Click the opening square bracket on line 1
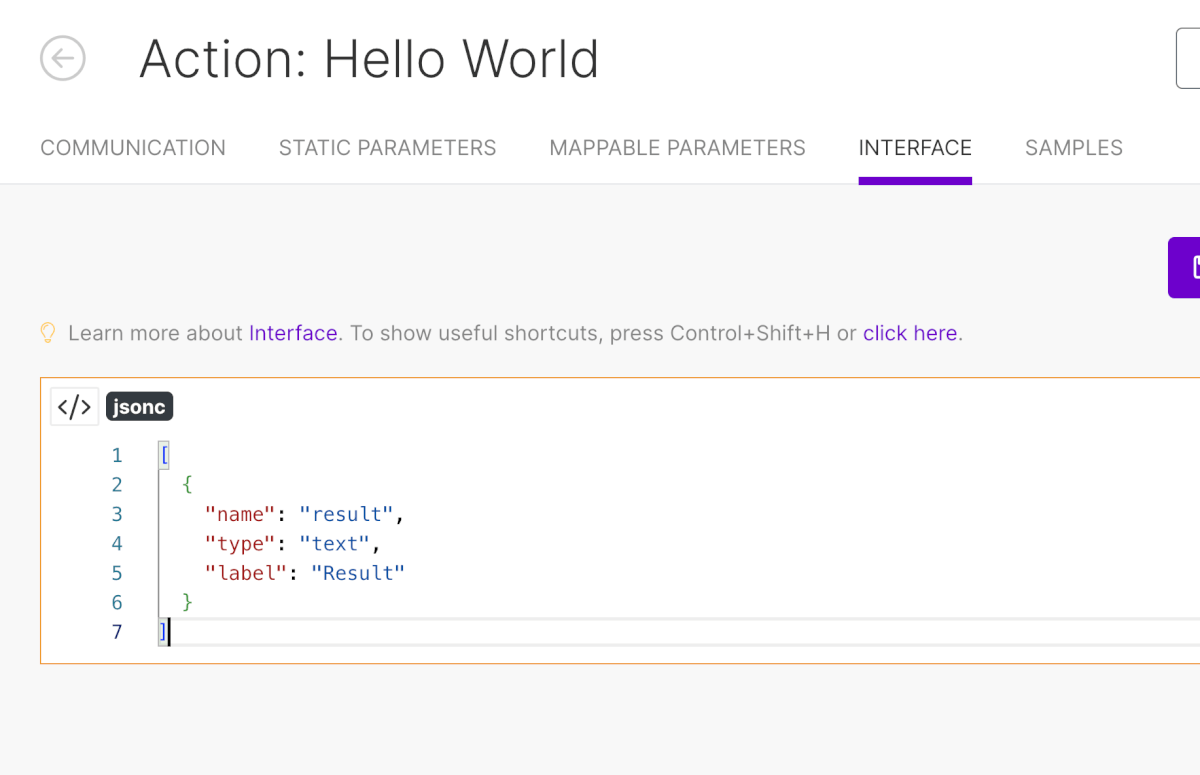The height and width of the screenshot is (775, 1200). [x=164, y=455]
